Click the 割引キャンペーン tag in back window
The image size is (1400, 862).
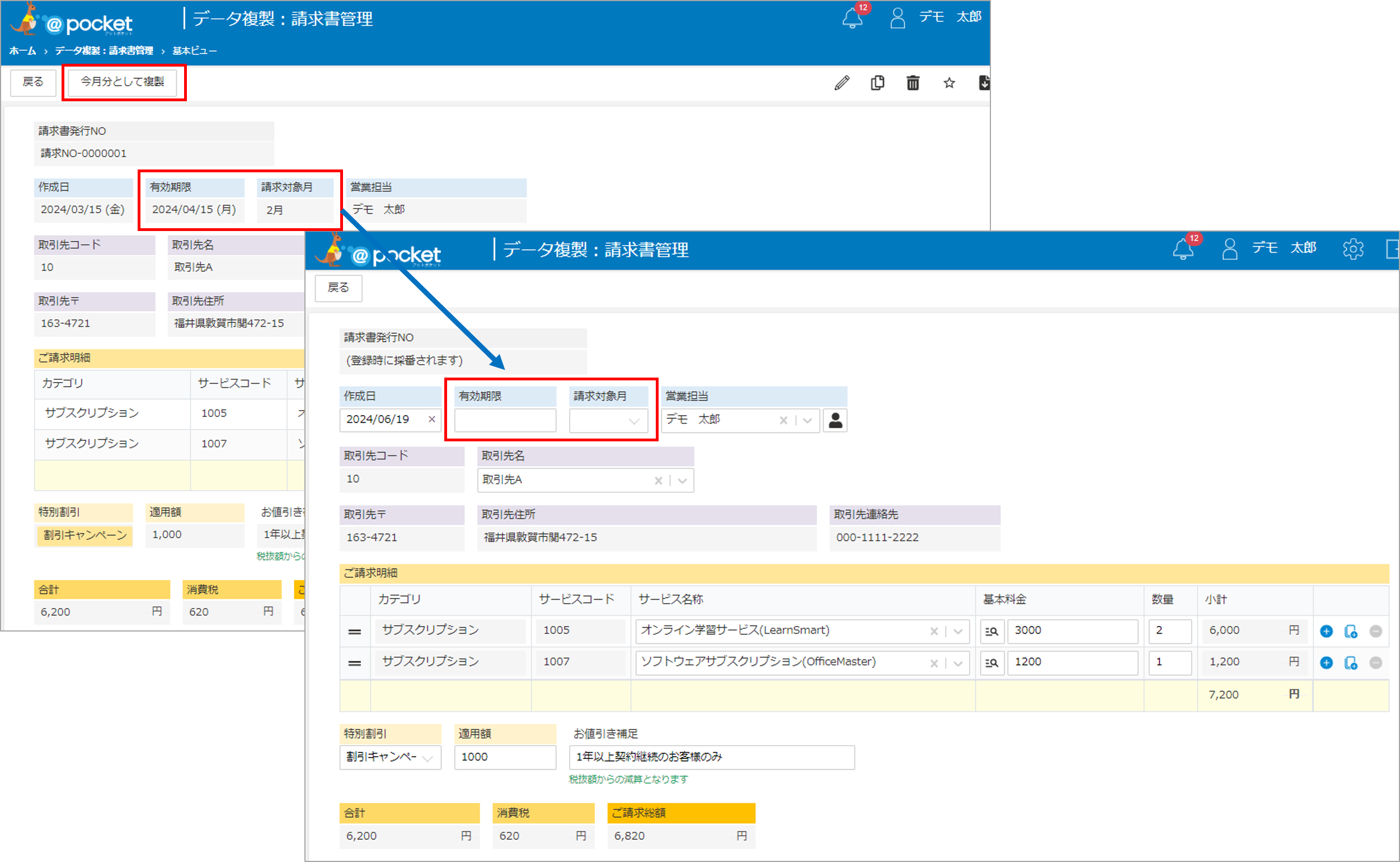(x=85, y=535)
